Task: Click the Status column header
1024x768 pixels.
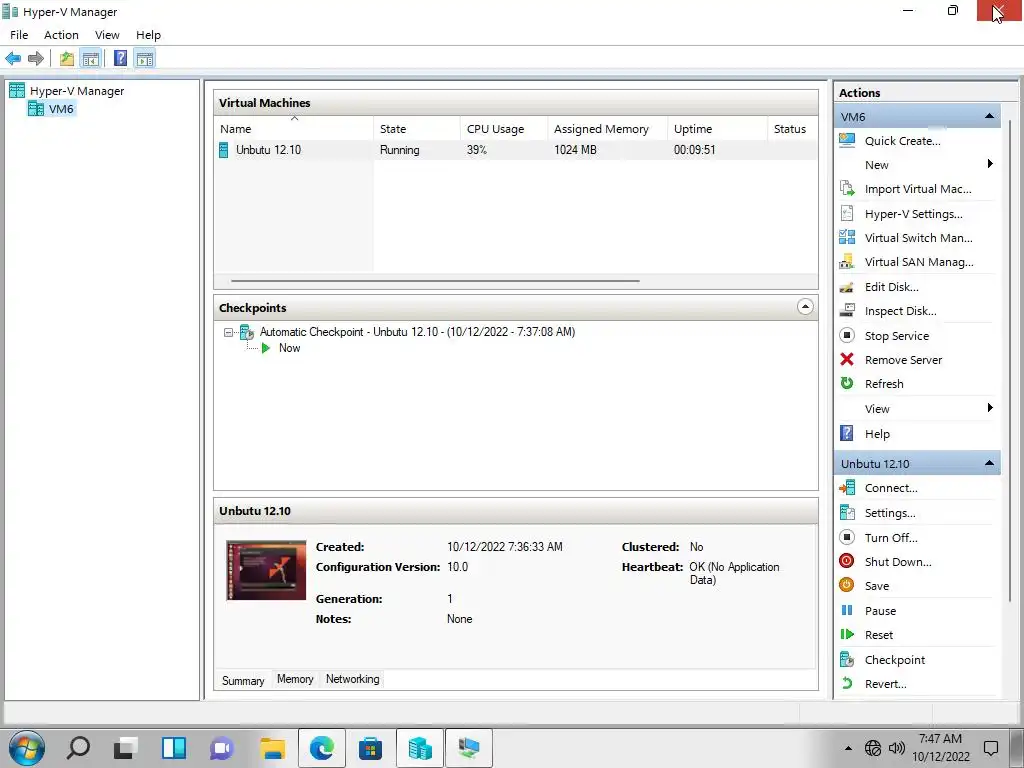Action: (x=792, y=129)
